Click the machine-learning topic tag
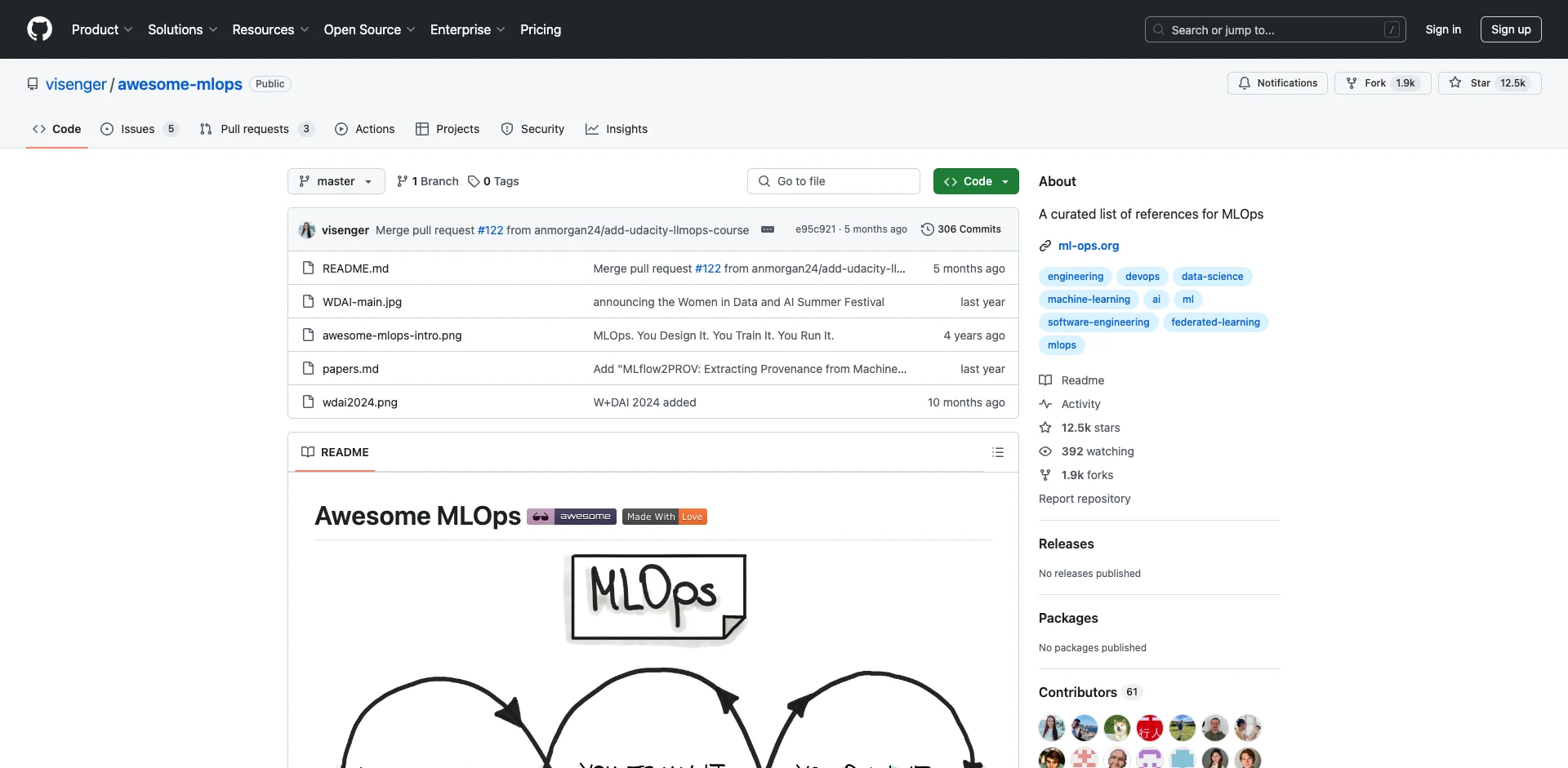Viewport: 1568px width, 768px height. point(1089,300)
